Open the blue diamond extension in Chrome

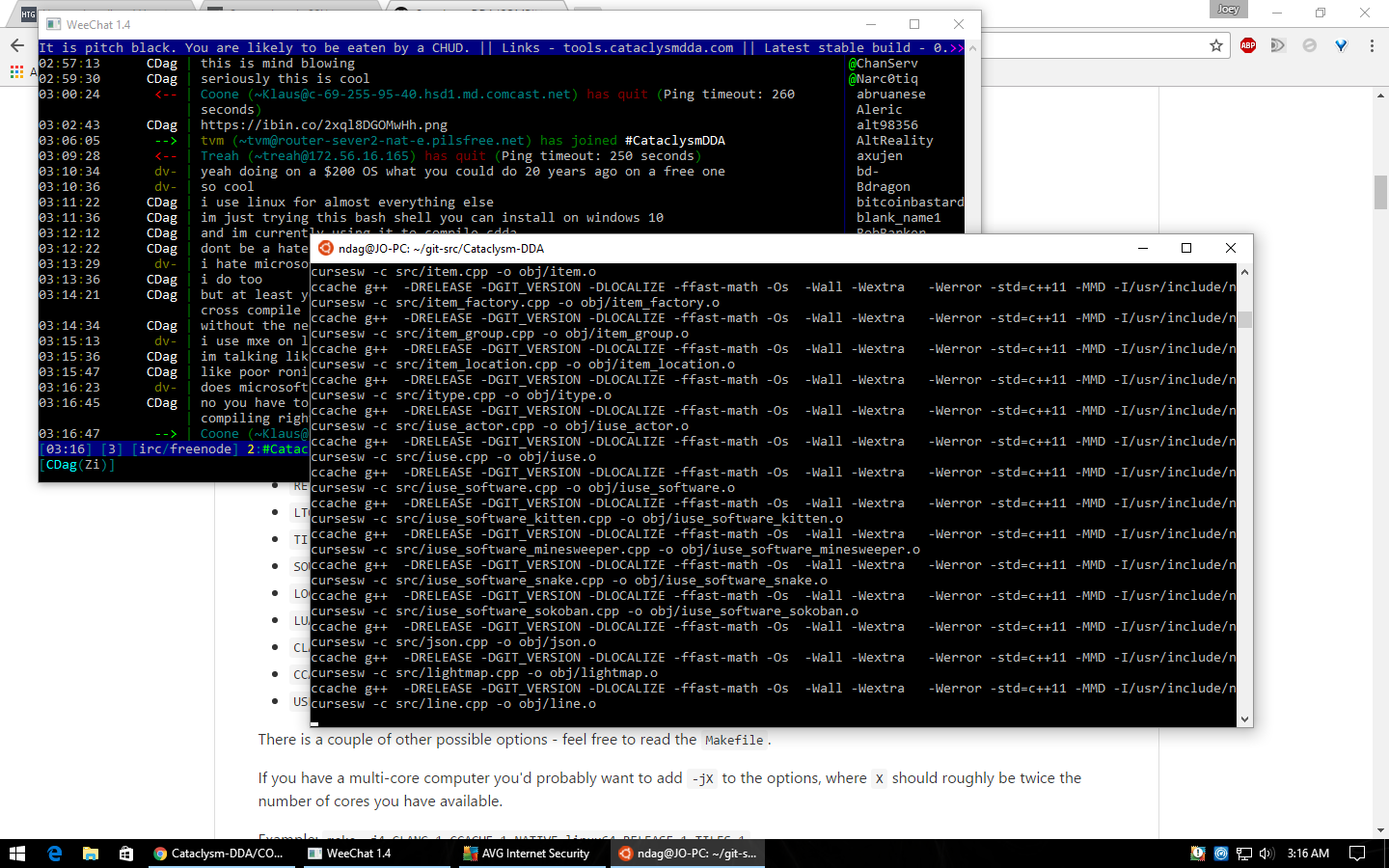[x=1341, y=45]
